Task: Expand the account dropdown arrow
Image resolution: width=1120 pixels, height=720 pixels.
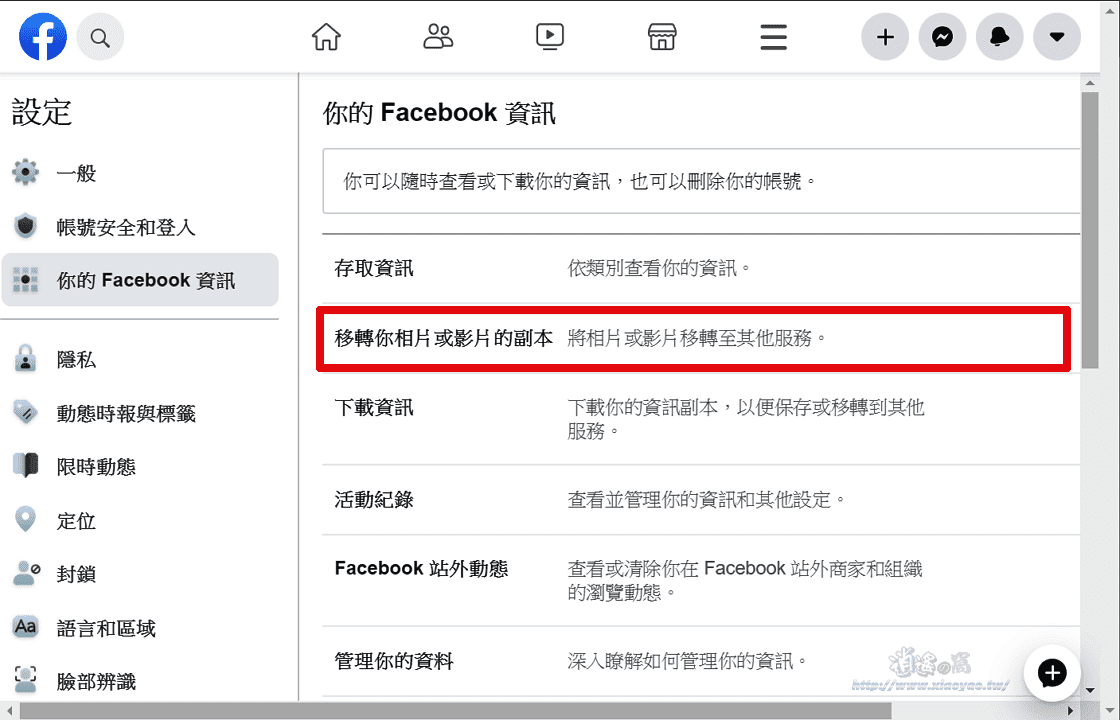Action: pos(1056,36)
